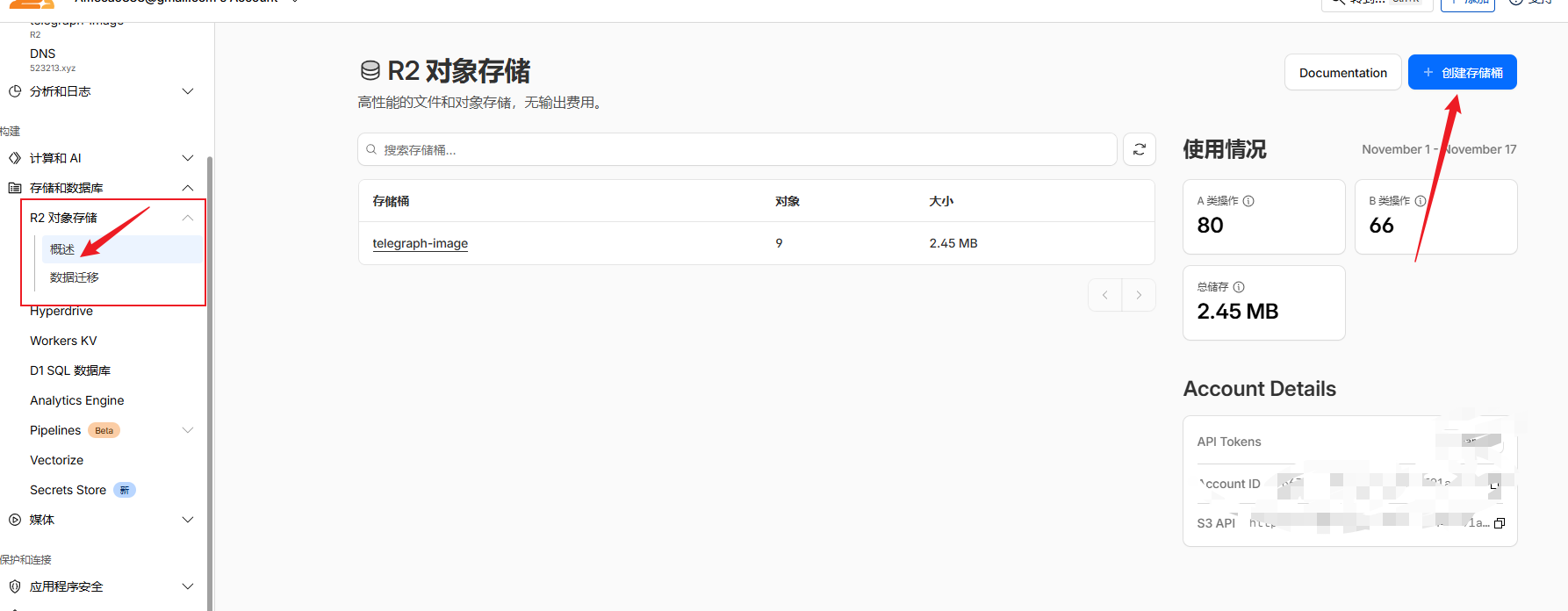Click the 计算和 AI sidebar label
Image resolution: width=1568 pixels, height=611 pixels.
click(x=55, y=158)
